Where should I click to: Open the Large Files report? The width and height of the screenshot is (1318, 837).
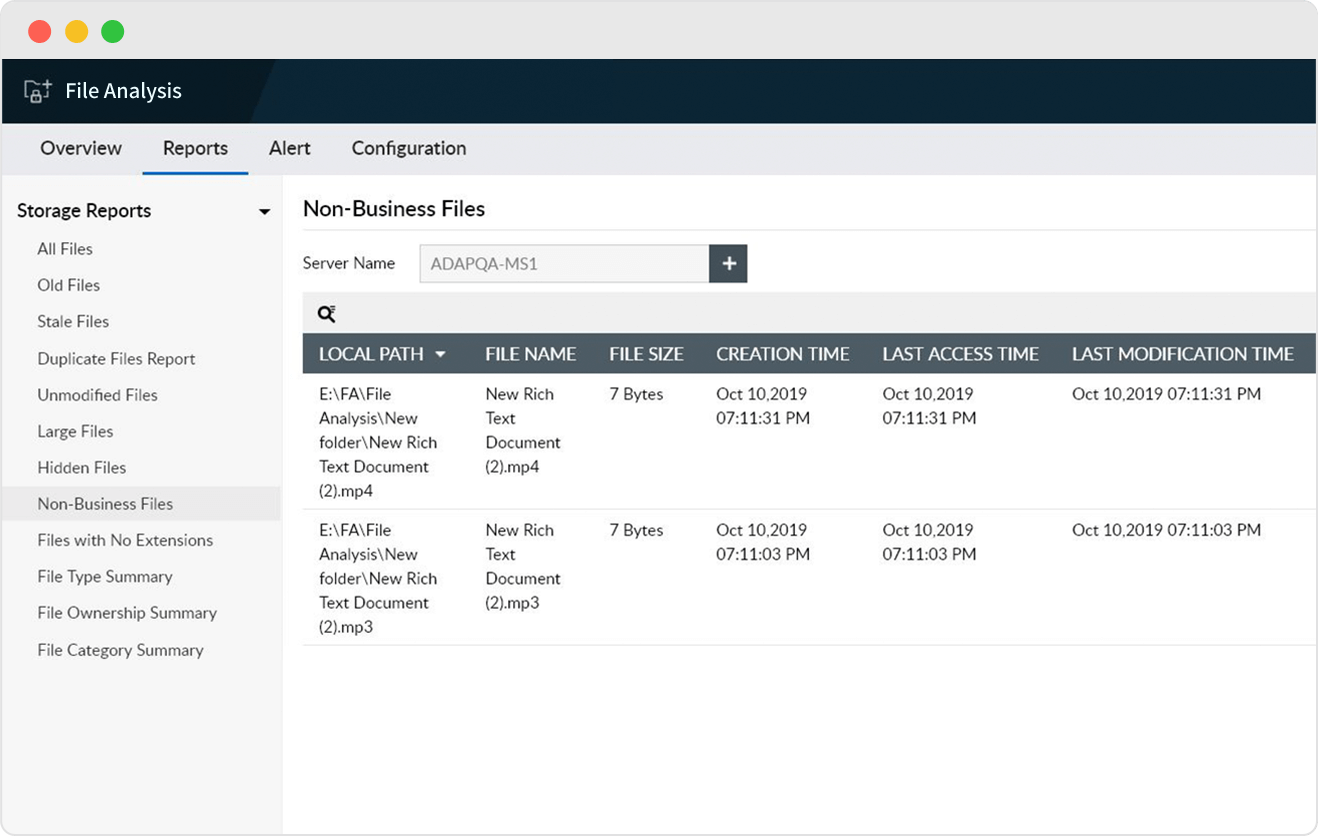pyautogui.click(x=75, y=431)
